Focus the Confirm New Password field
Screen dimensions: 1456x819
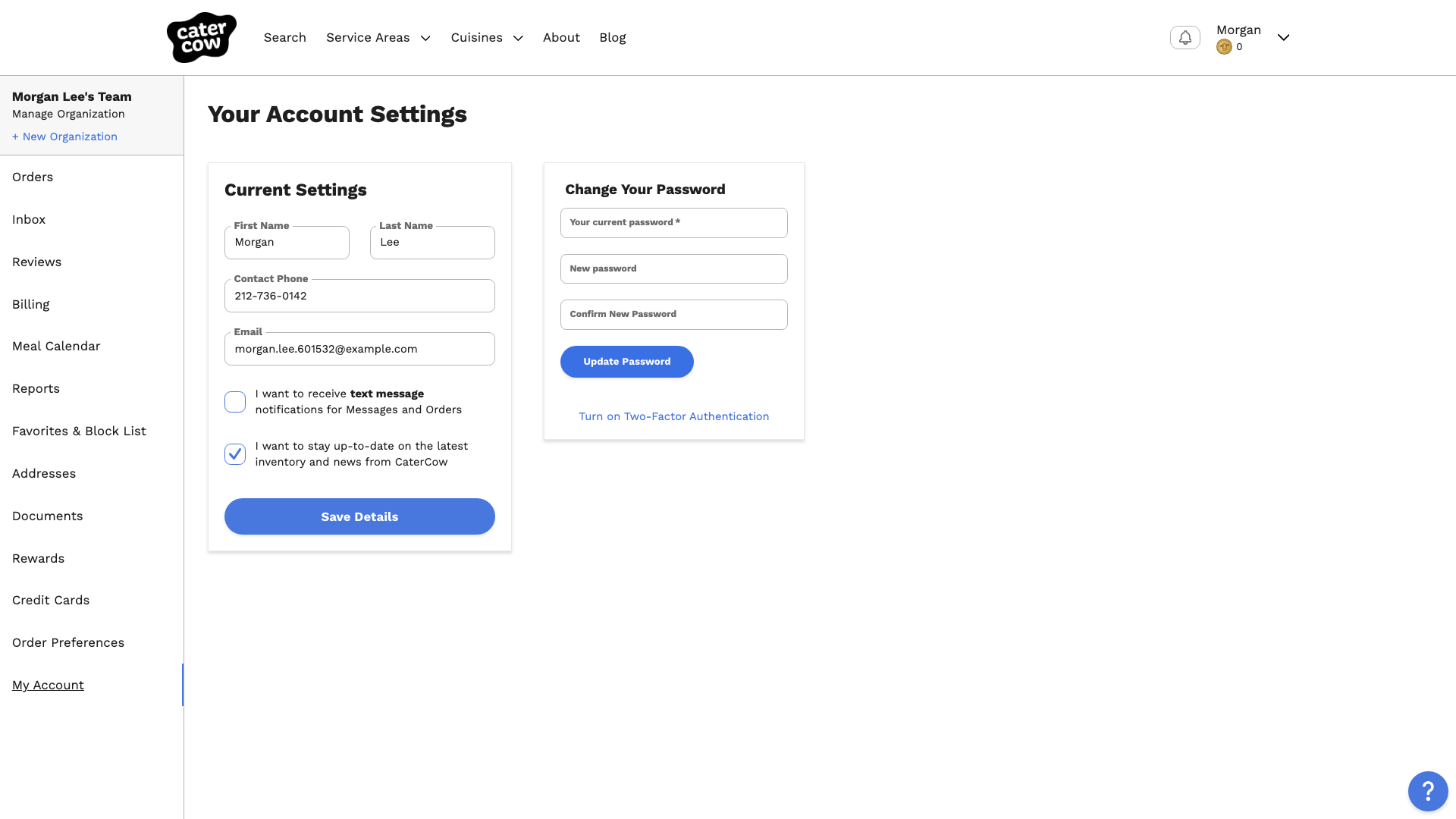pos(674,315)
